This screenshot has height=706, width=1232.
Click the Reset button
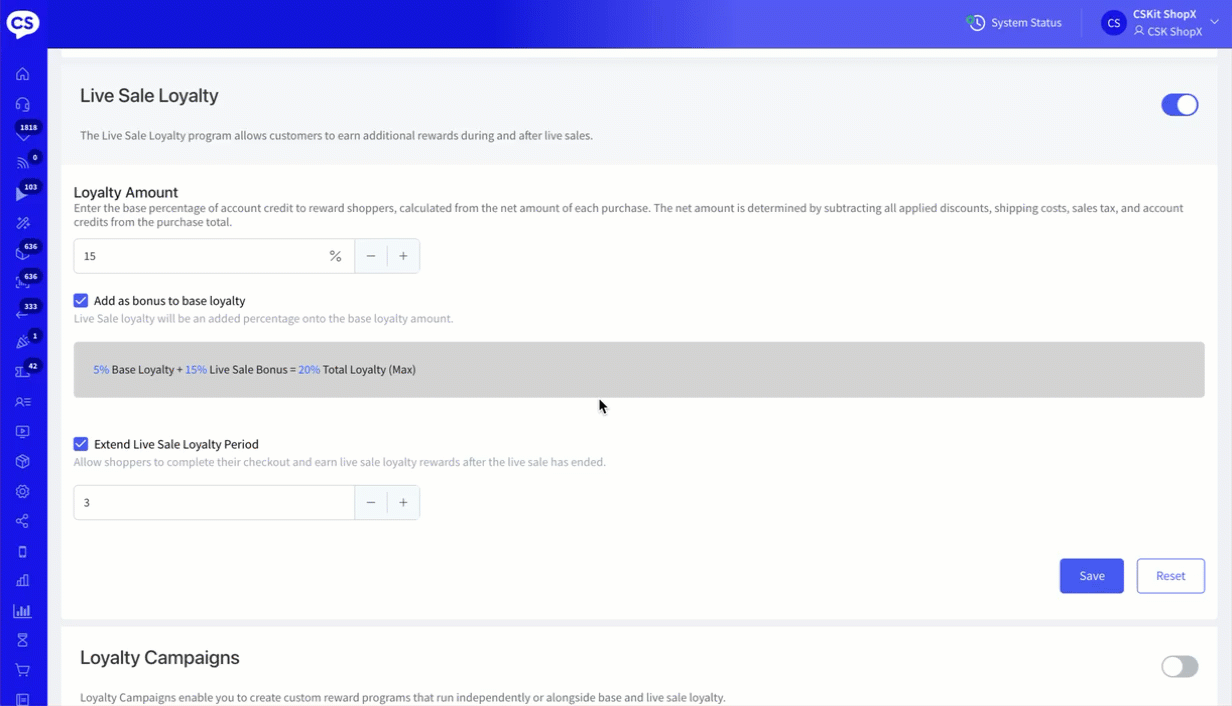tap(1170, 576)
